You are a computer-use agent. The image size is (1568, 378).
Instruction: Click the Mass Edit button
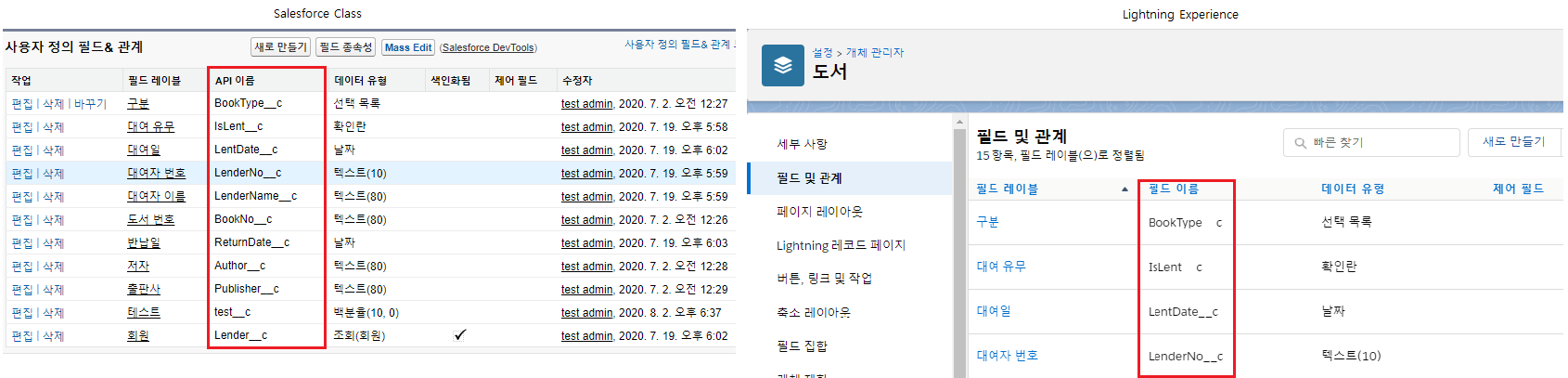(x=408, y=47)
